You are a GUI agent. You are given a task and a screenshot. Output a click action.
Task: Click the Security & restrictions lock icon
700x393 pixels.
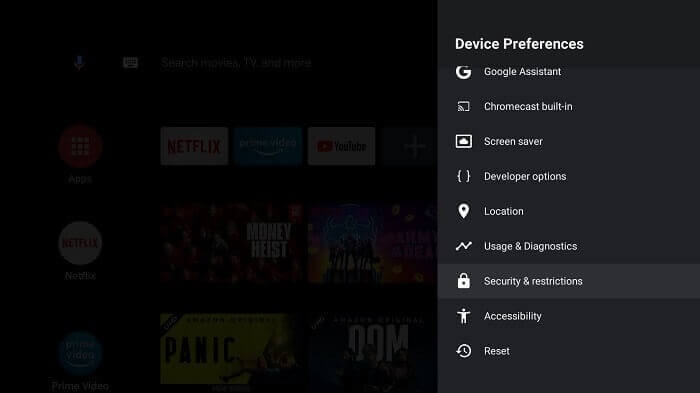pyautogui.click(x=463, y=281)
